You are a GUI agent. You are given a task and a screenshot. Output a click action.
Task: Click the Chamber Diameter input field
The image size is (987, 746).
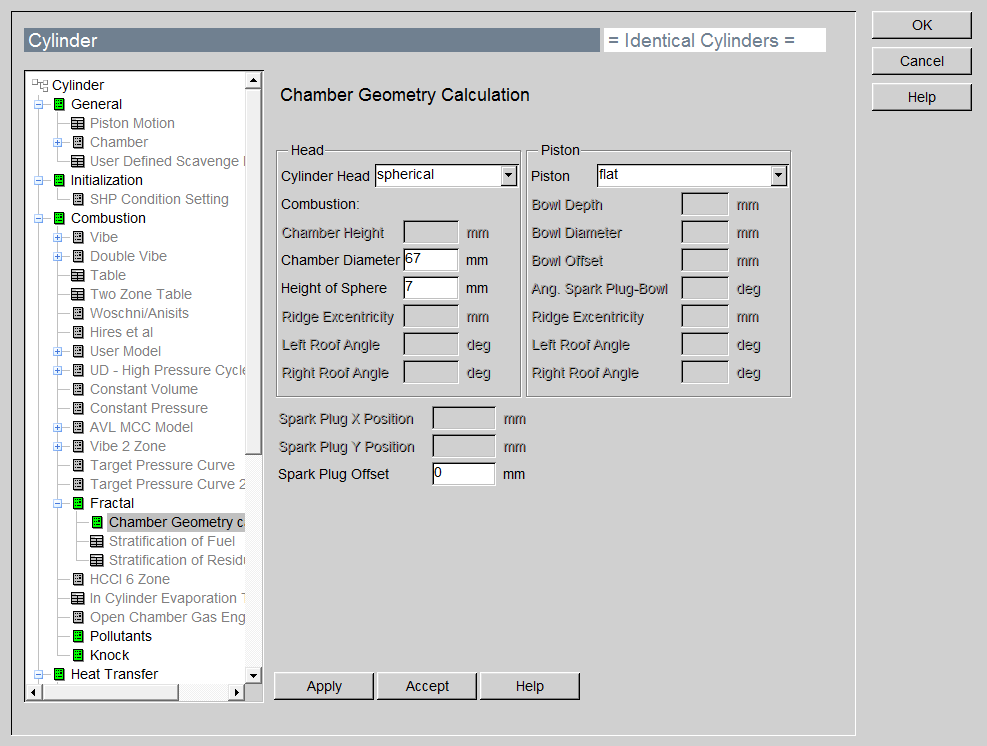(431, 260)
